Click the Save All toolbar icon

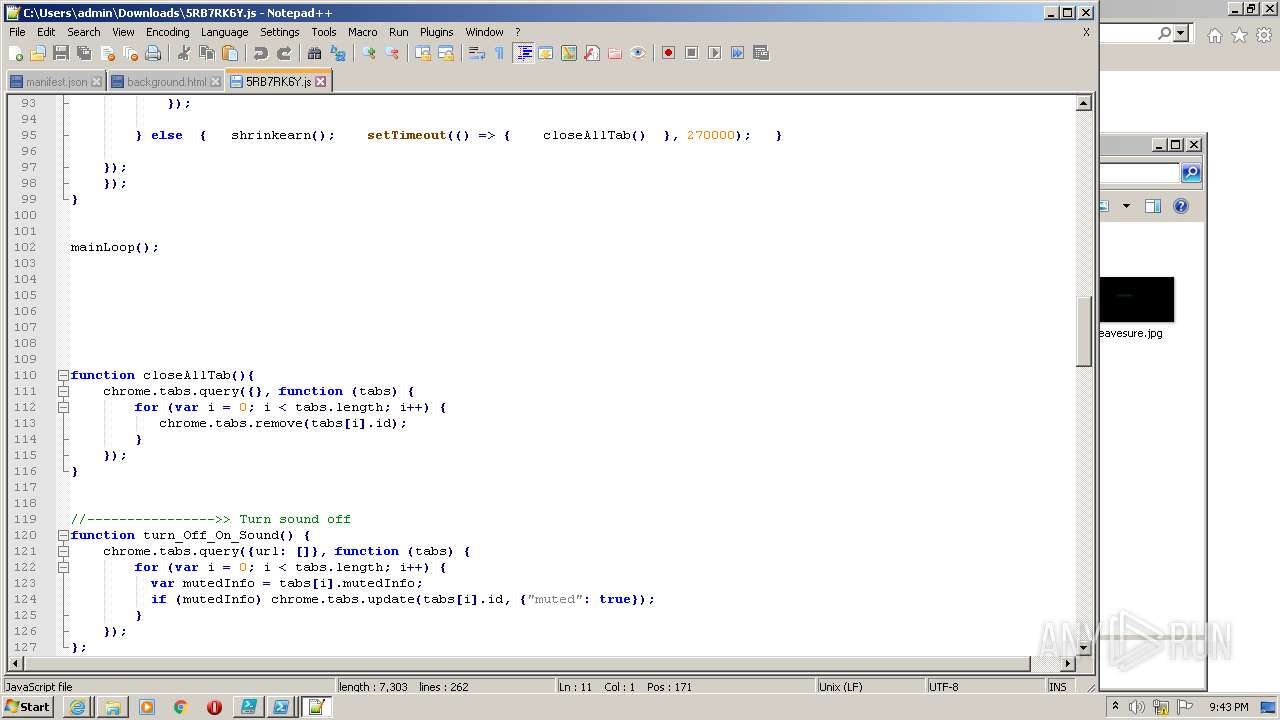coord(84,53)
